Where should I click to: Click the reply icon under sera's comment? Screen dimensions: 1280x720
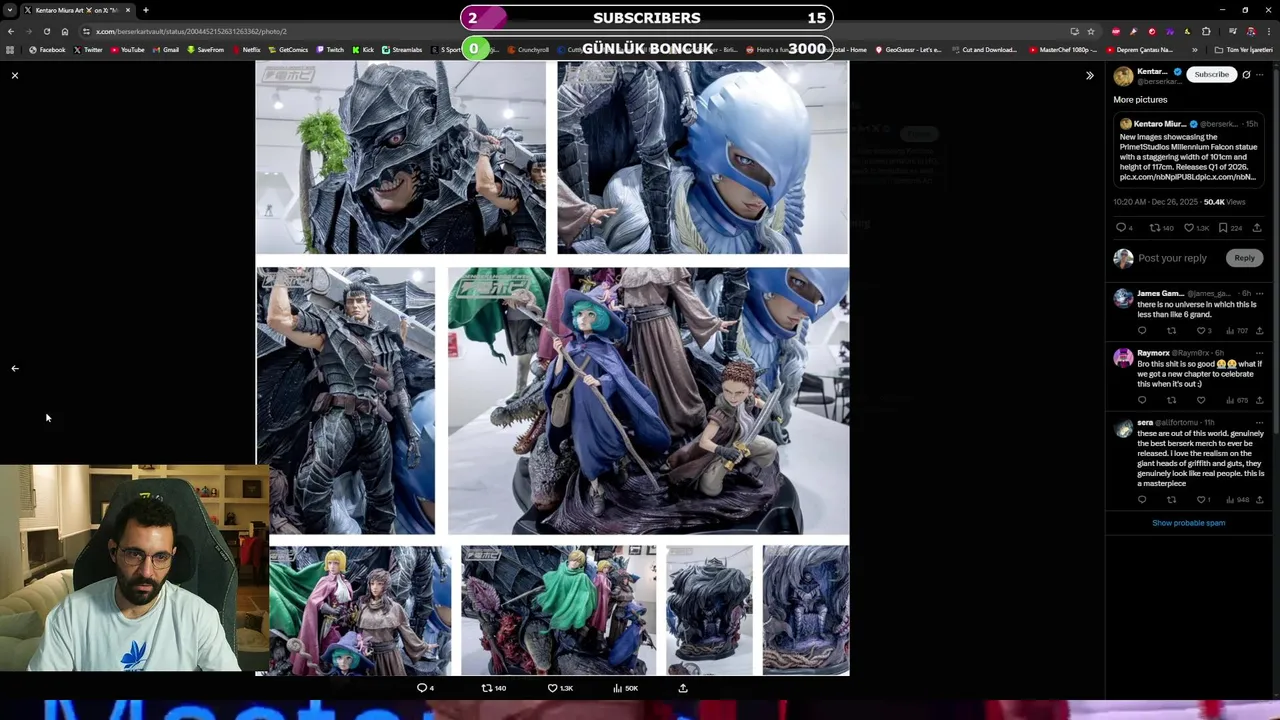click(x=1142, y=500)
